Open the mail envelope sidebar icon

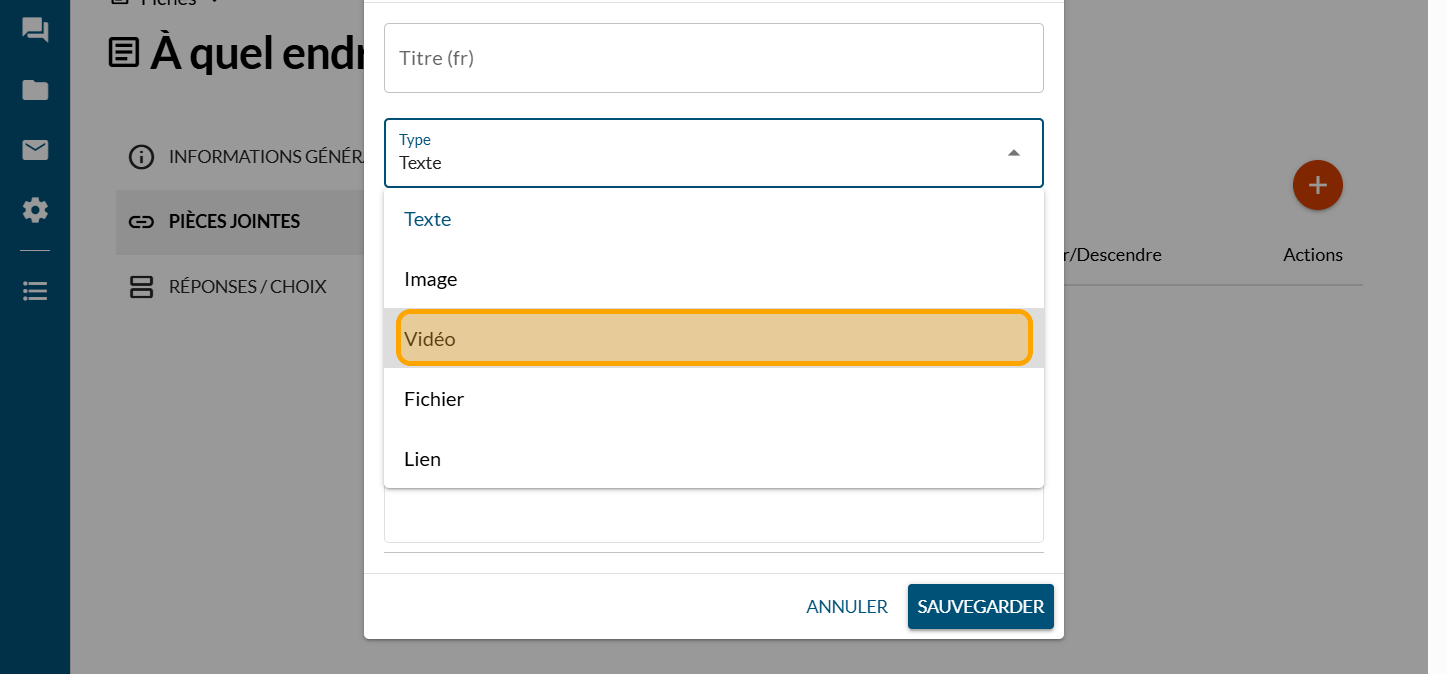click(x=35, y=150)
